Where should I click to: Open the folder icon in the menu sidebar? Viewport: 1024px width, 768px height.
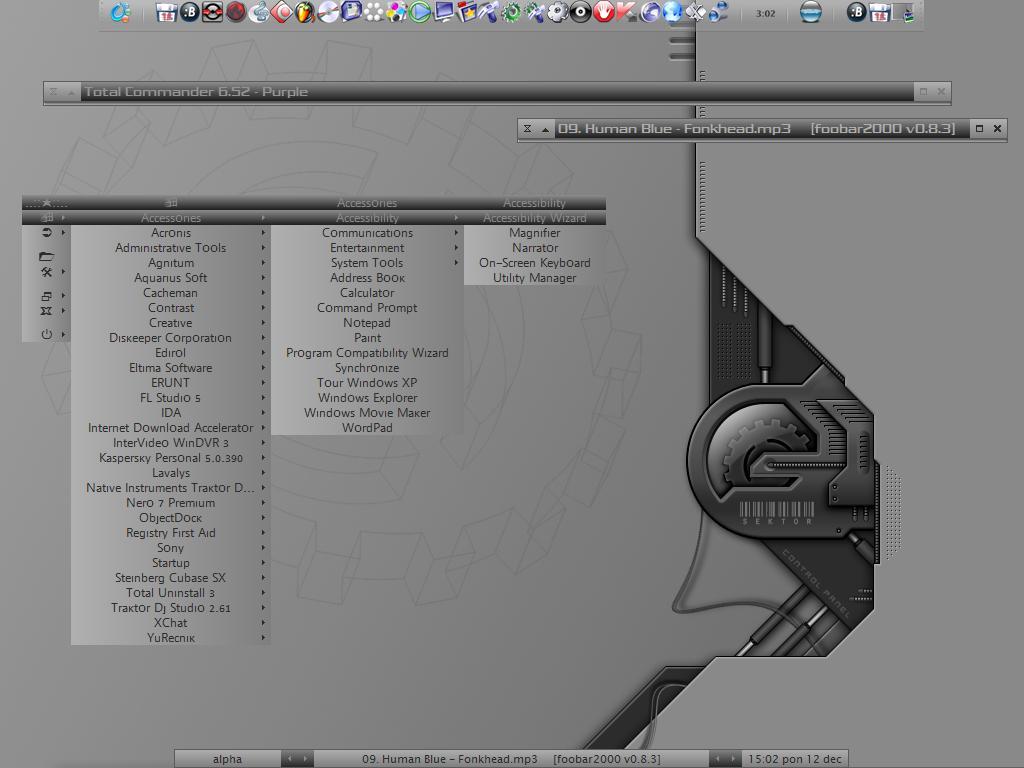pyautogui.click(x=46, y=256)
